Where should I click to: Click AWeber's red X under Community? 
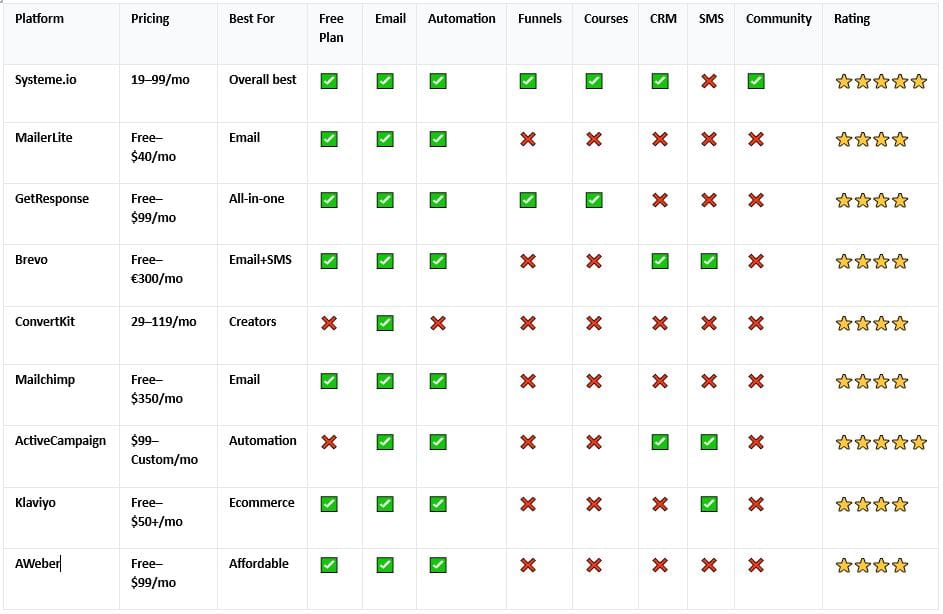click(756, 565)
